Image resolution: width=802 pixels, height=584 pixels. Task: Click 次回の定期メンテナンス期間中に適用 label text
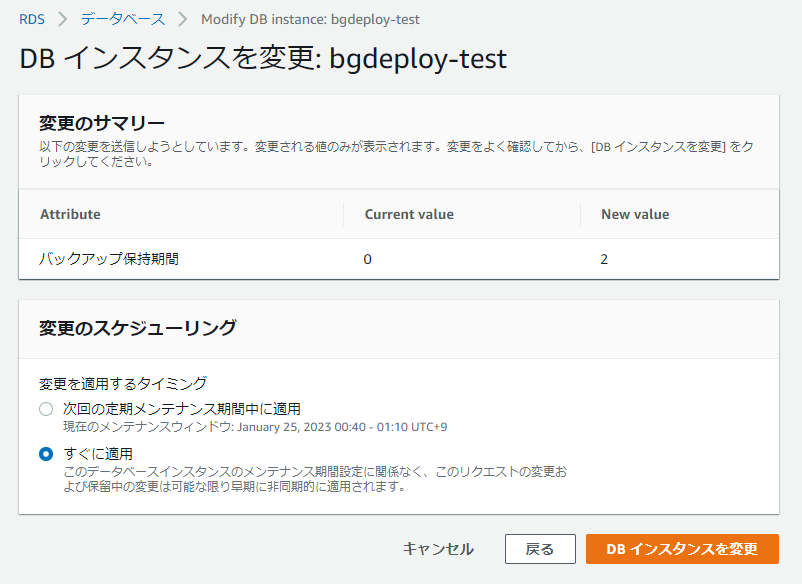click(182, 409)
